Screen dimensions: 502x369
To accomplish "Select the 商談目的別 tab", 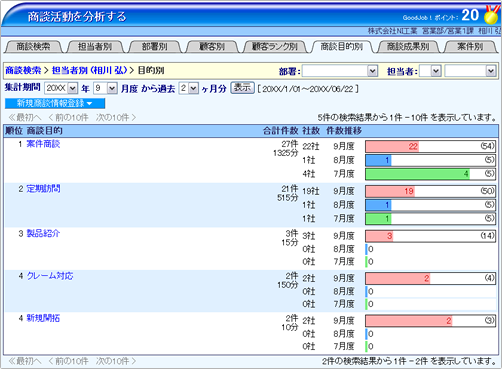I will pyautogui.click(x=341, y=47).
